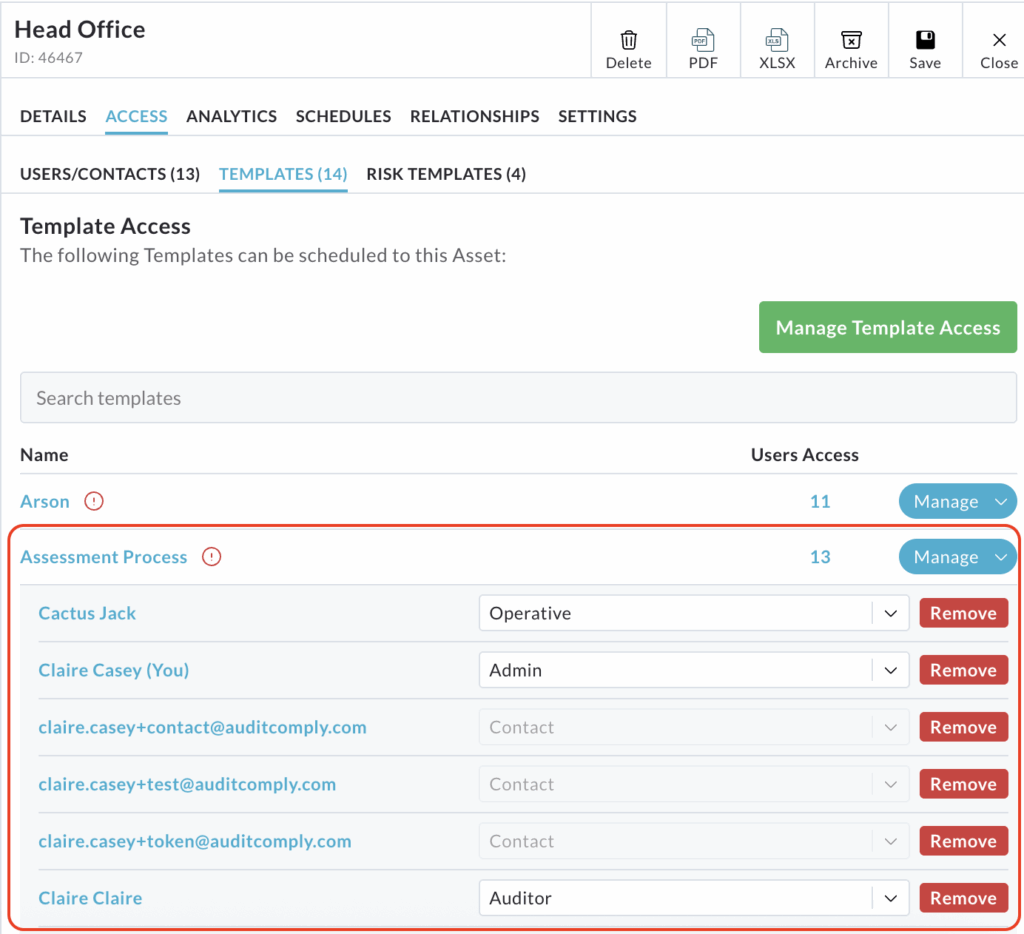Remove Cactus Jack from the template
Screen dimensions: 1024x934
[x=963, y=614]
